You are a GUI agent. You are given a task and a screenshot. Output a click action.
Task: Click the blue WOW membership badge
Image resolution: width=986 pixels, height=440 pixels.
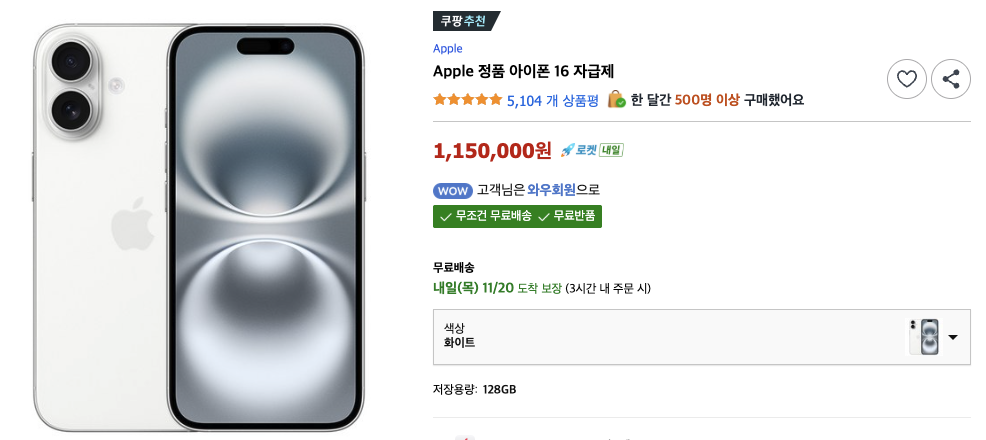(452, 190)
